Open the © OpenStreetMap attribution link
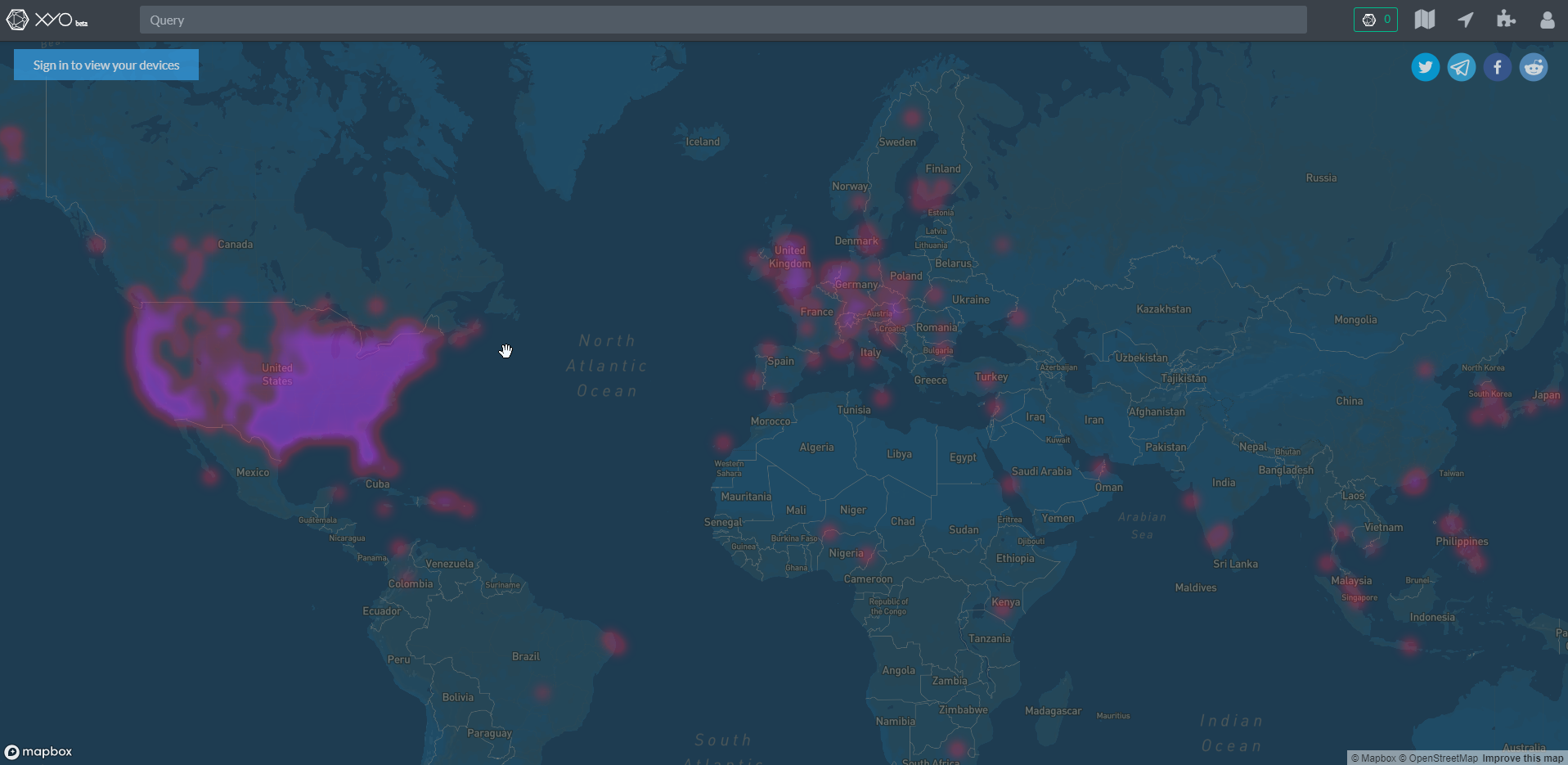Image resolution: width=1568 pixels, height=765 pixels. [x=1439, y=758]
